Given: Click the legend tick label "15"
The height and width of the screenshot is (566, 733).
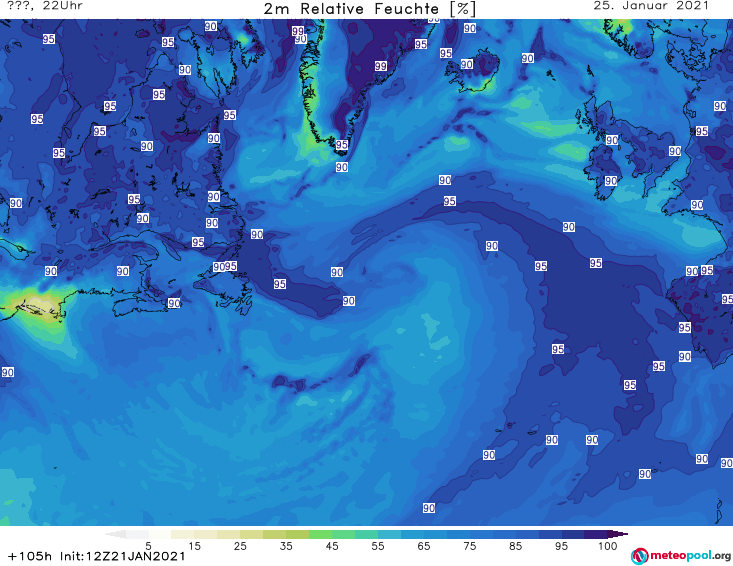Looking at the screenshot, I should click(x=194, y=546).
